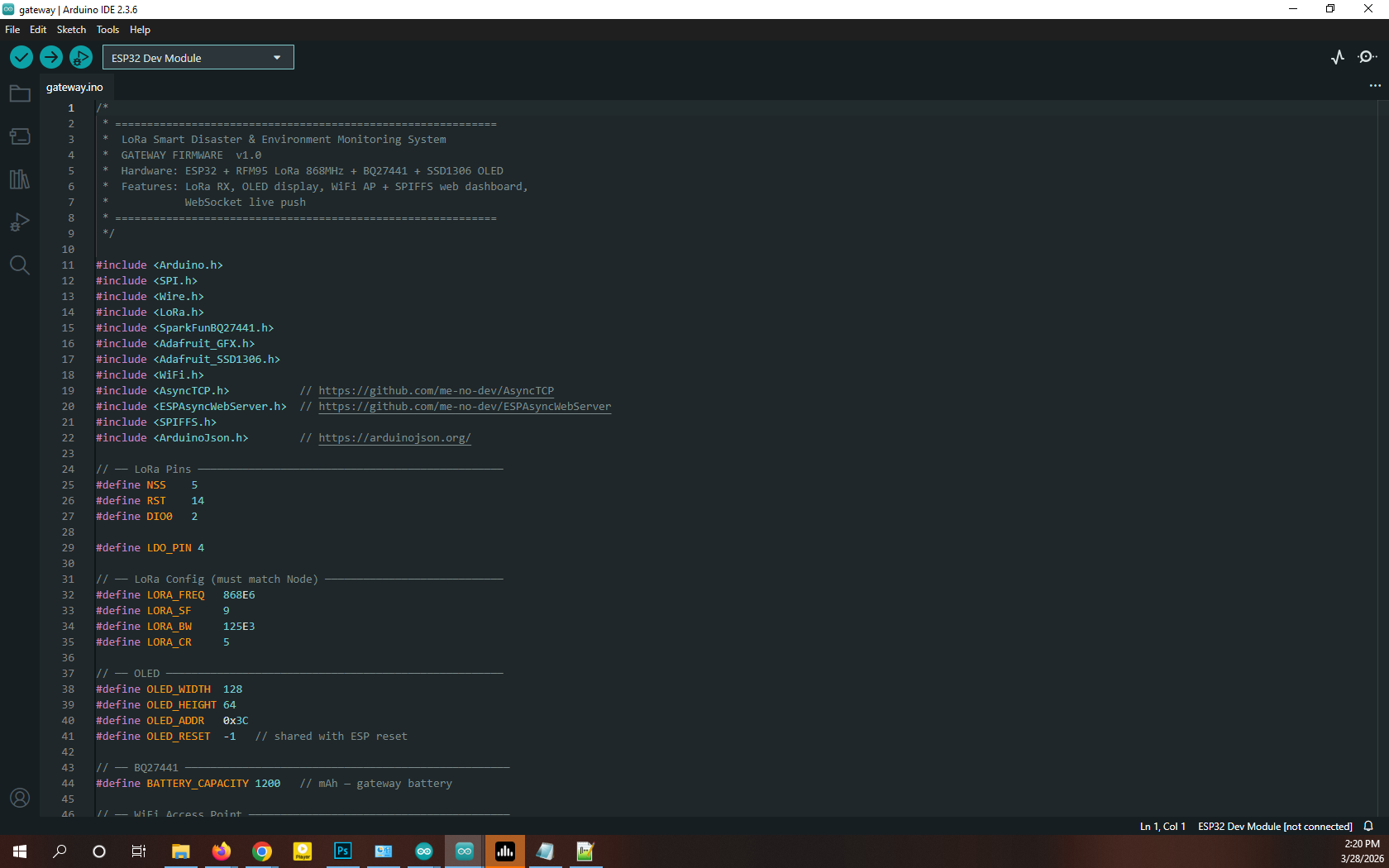Open the File menu
The height and width of the screenshot is (868, 1389).
(12, 30)
